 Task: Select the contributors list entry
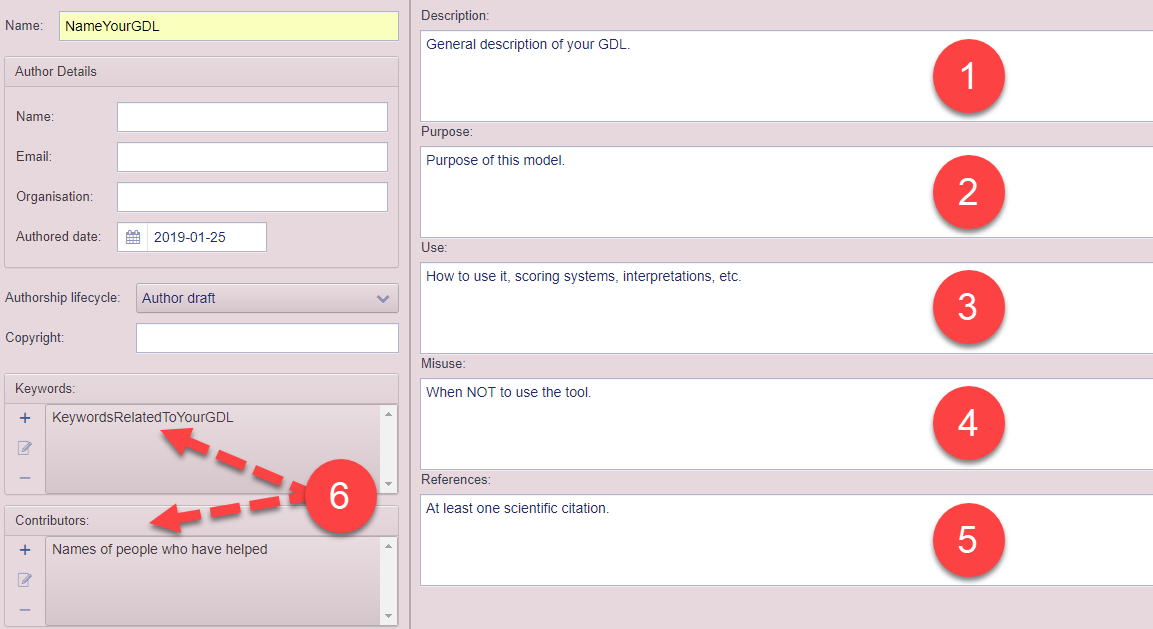pyautogui.click(x=160, y=549)
